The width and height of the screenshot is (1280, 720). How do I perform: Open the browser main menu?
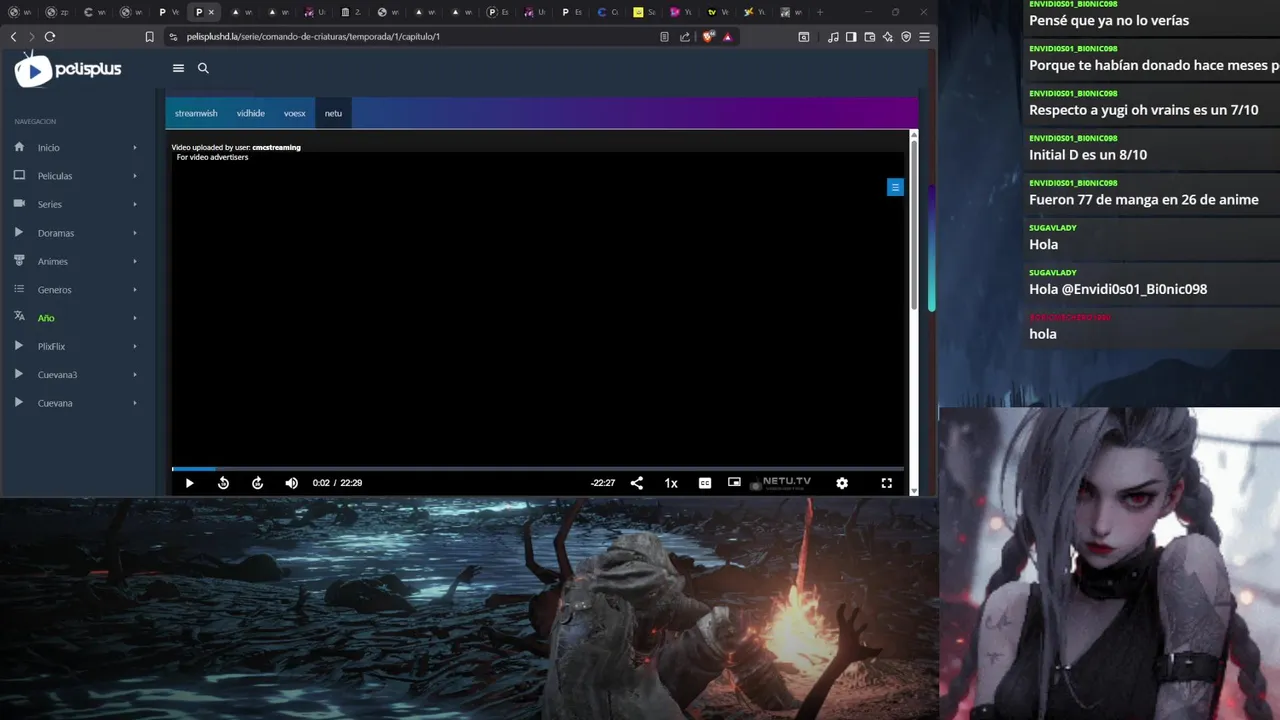tap(925, 37)
